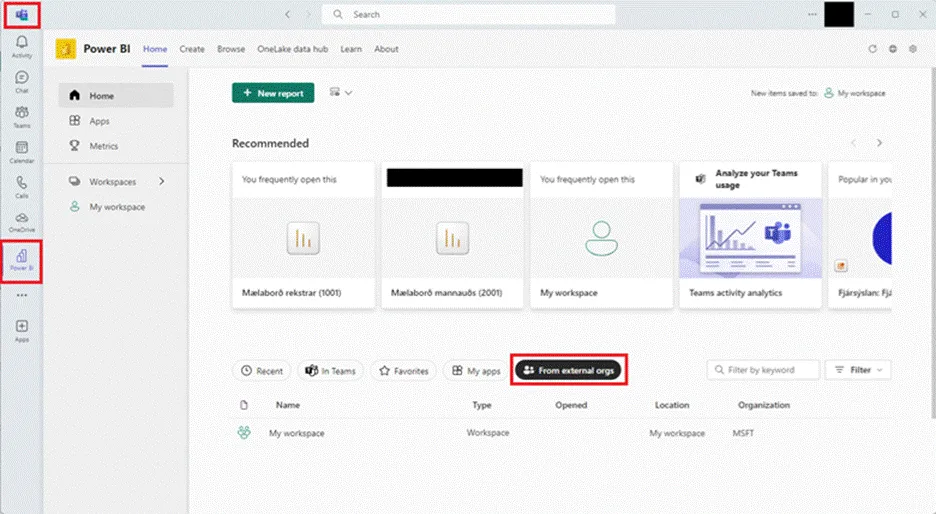Open the Apps store plus icon
Screen dimensions: 936x514
[21, 330]
